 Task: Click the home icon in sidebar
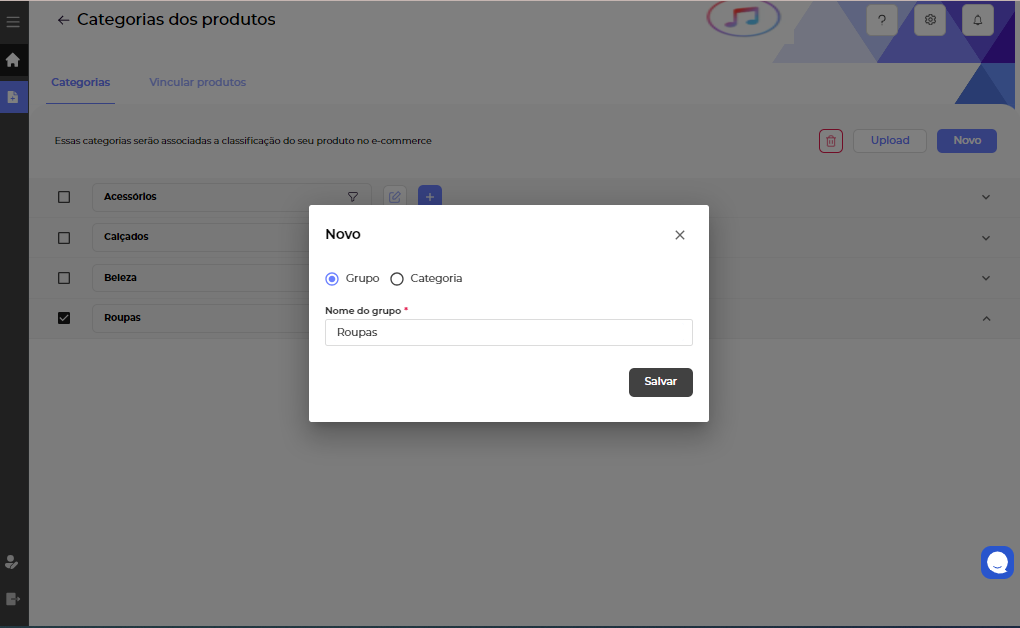13,60
